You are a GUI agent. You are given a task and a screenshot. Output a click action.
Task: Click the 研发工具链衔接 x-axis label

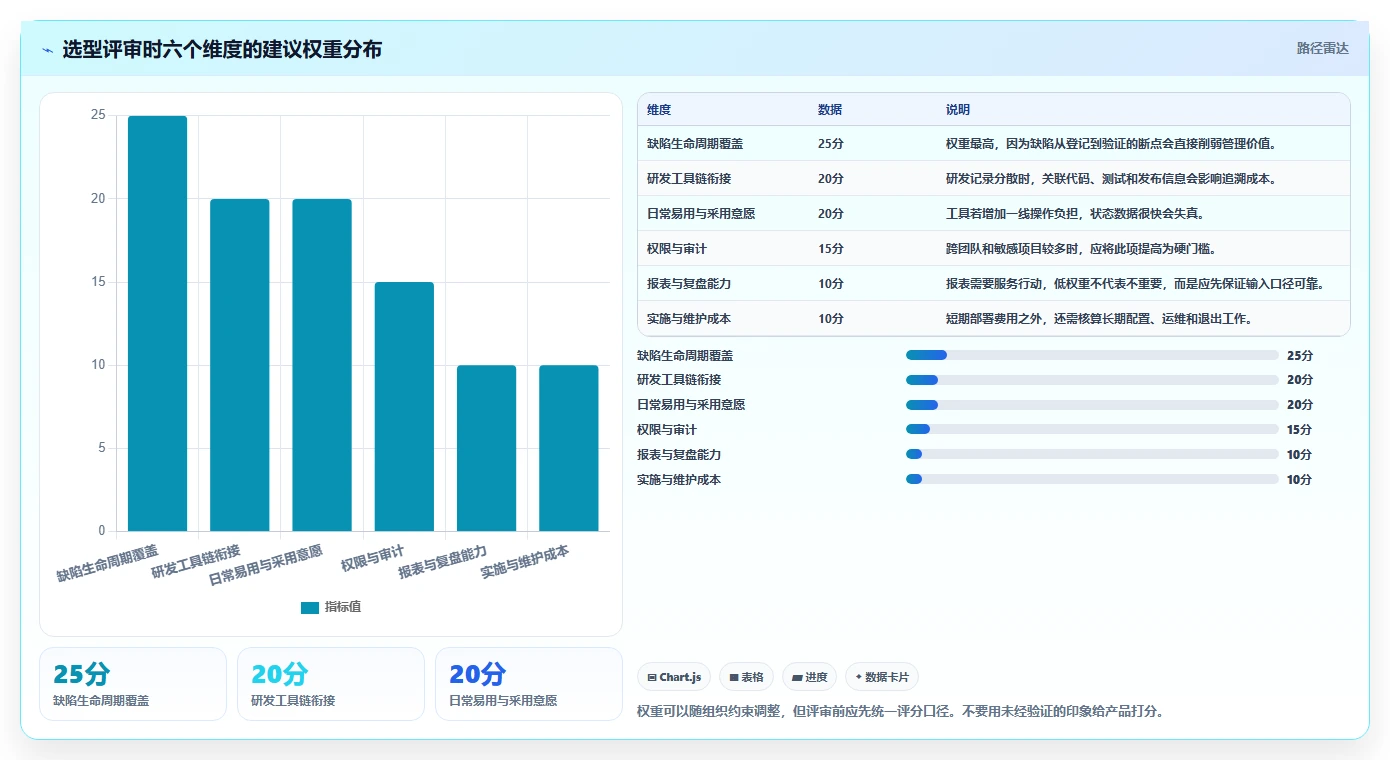tap(196, 562)
